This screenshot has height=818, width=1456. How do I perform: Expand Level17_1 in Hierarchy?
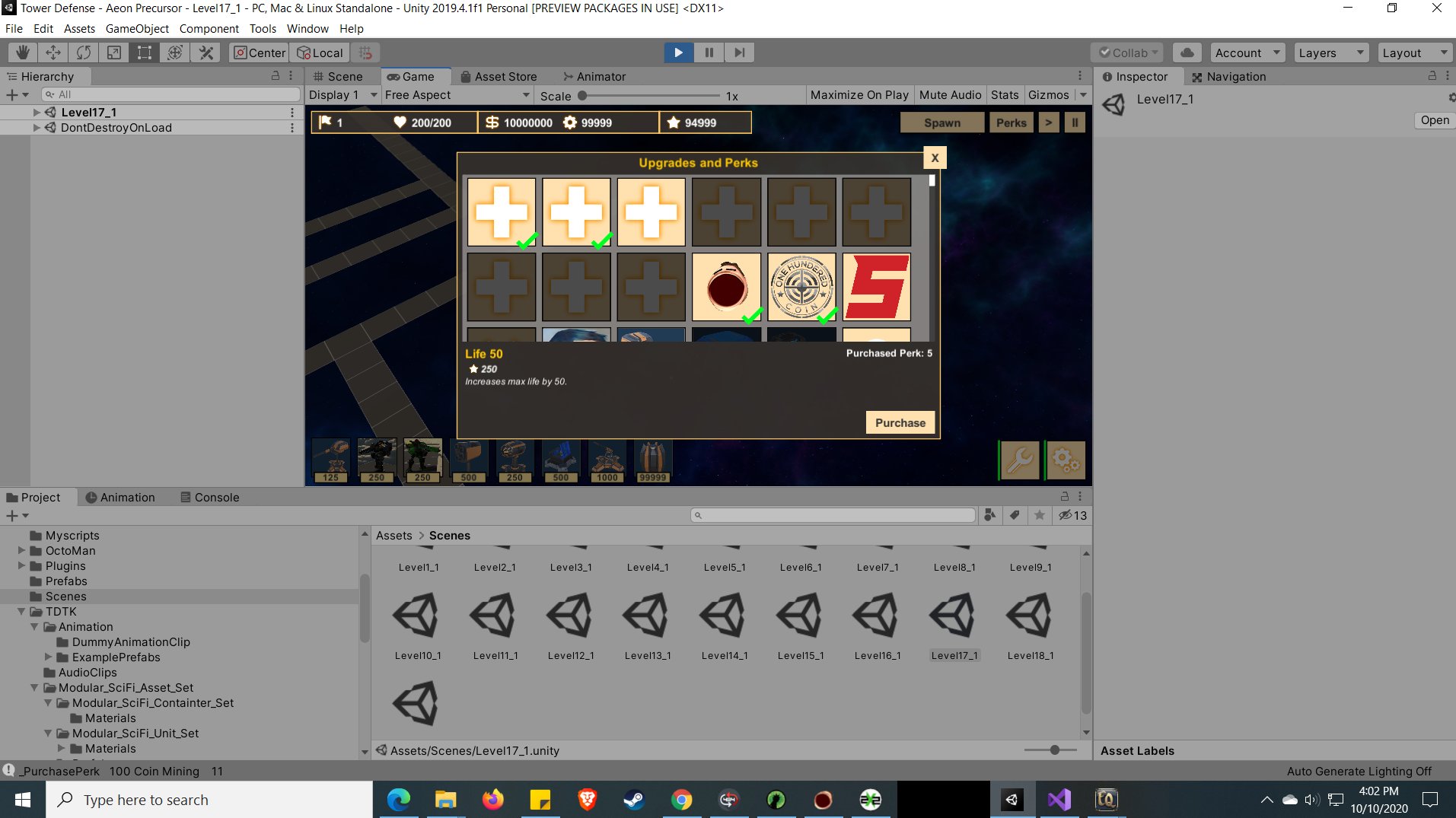(36, 112)
